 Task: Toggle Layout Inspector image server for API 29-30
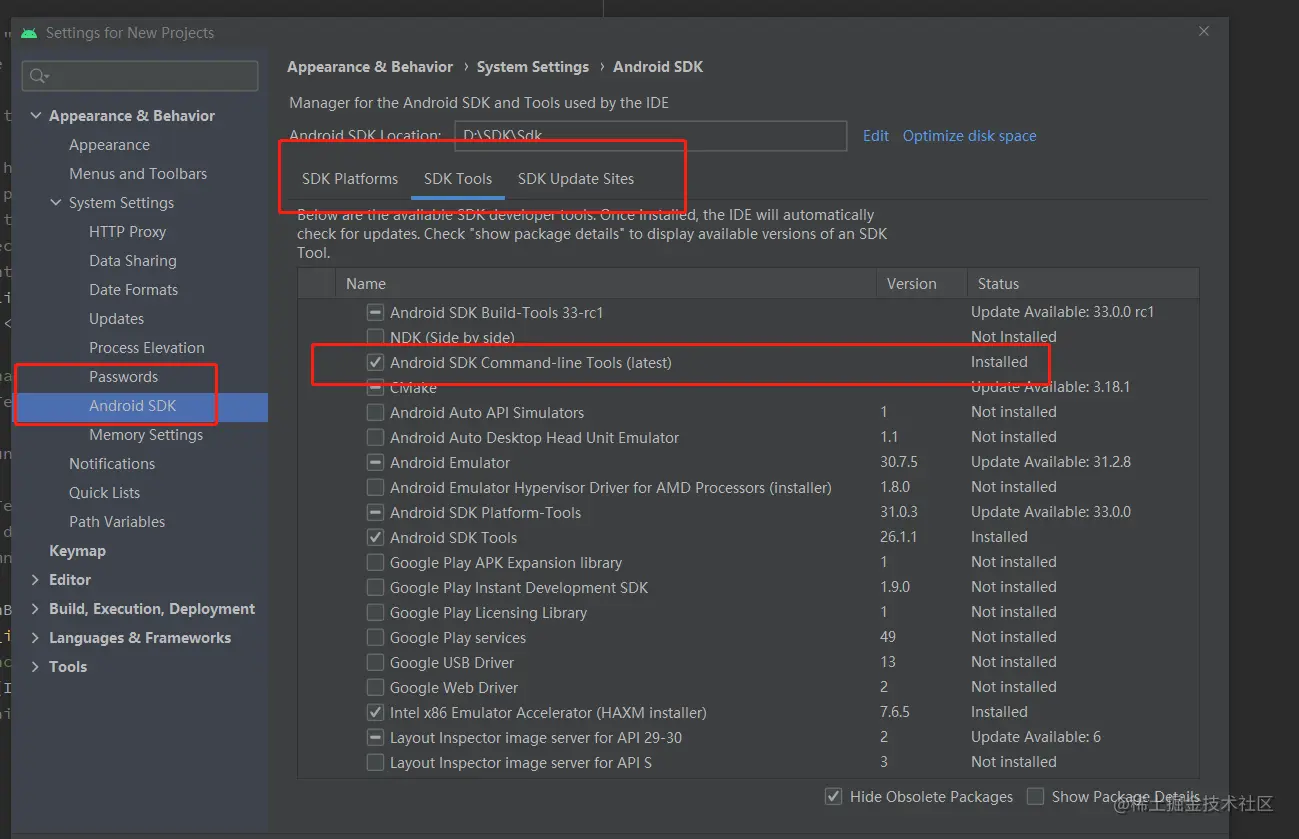click(x=375, y=737)
